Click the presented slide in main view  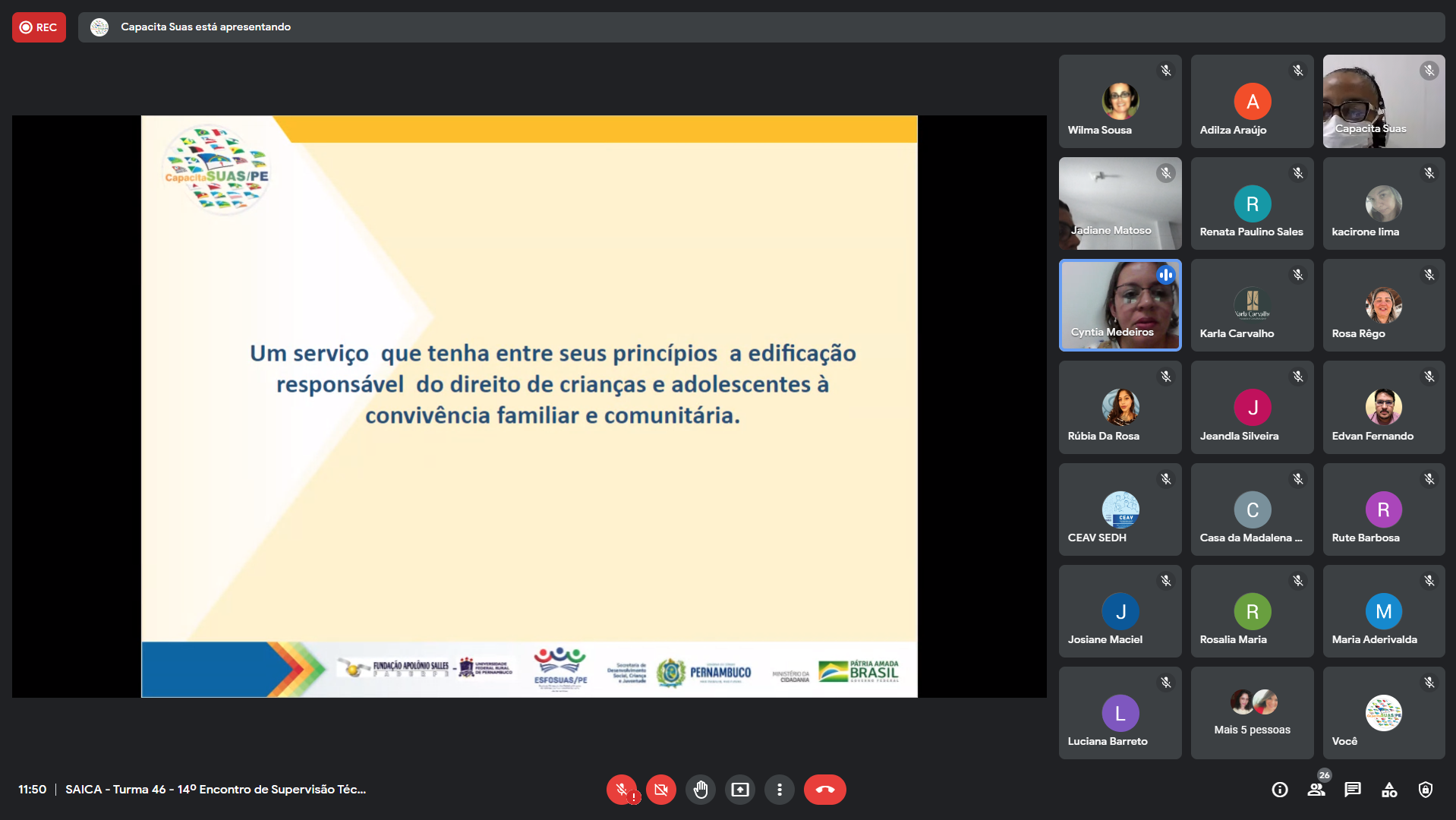pyautogui.click(x=529, y=406)
